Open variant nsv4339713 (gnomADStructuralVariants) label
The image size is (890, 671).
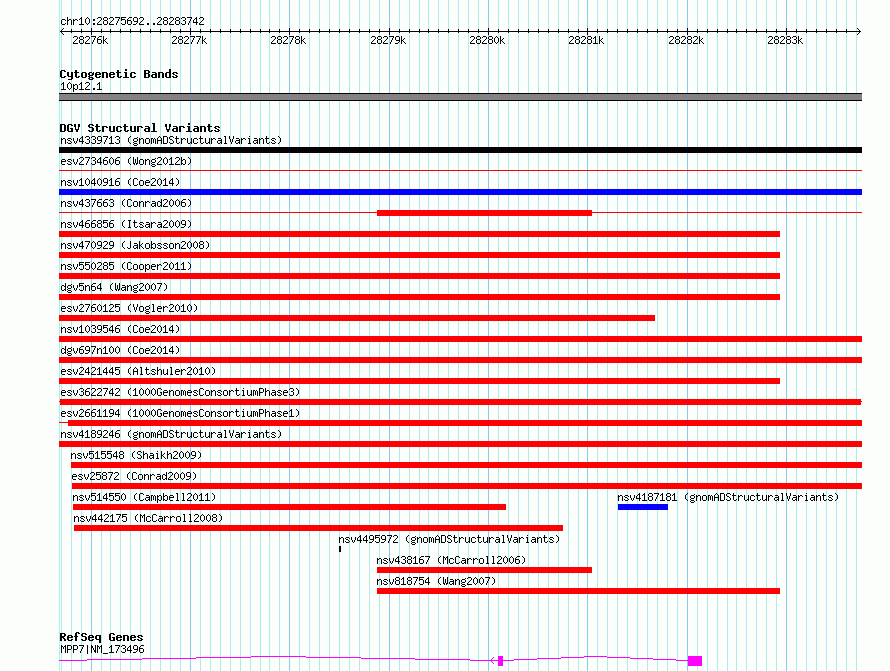171,140
